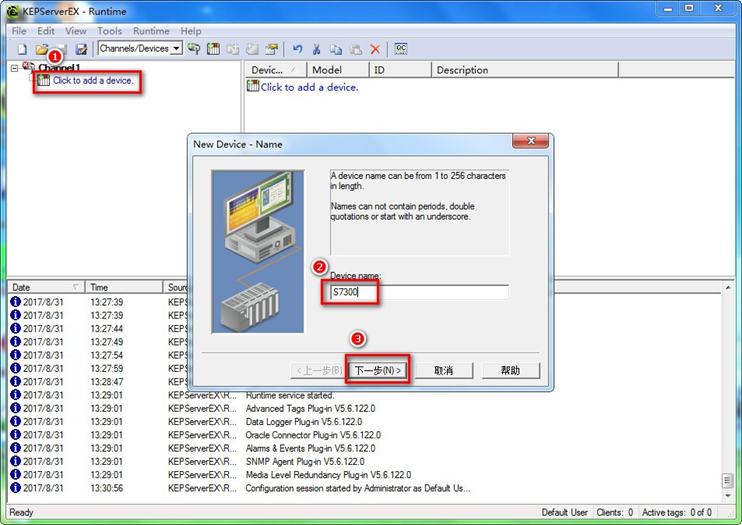
Task: Click the event log scrollbar thumb
Action: pyautogui.click(x=728, y=481)
